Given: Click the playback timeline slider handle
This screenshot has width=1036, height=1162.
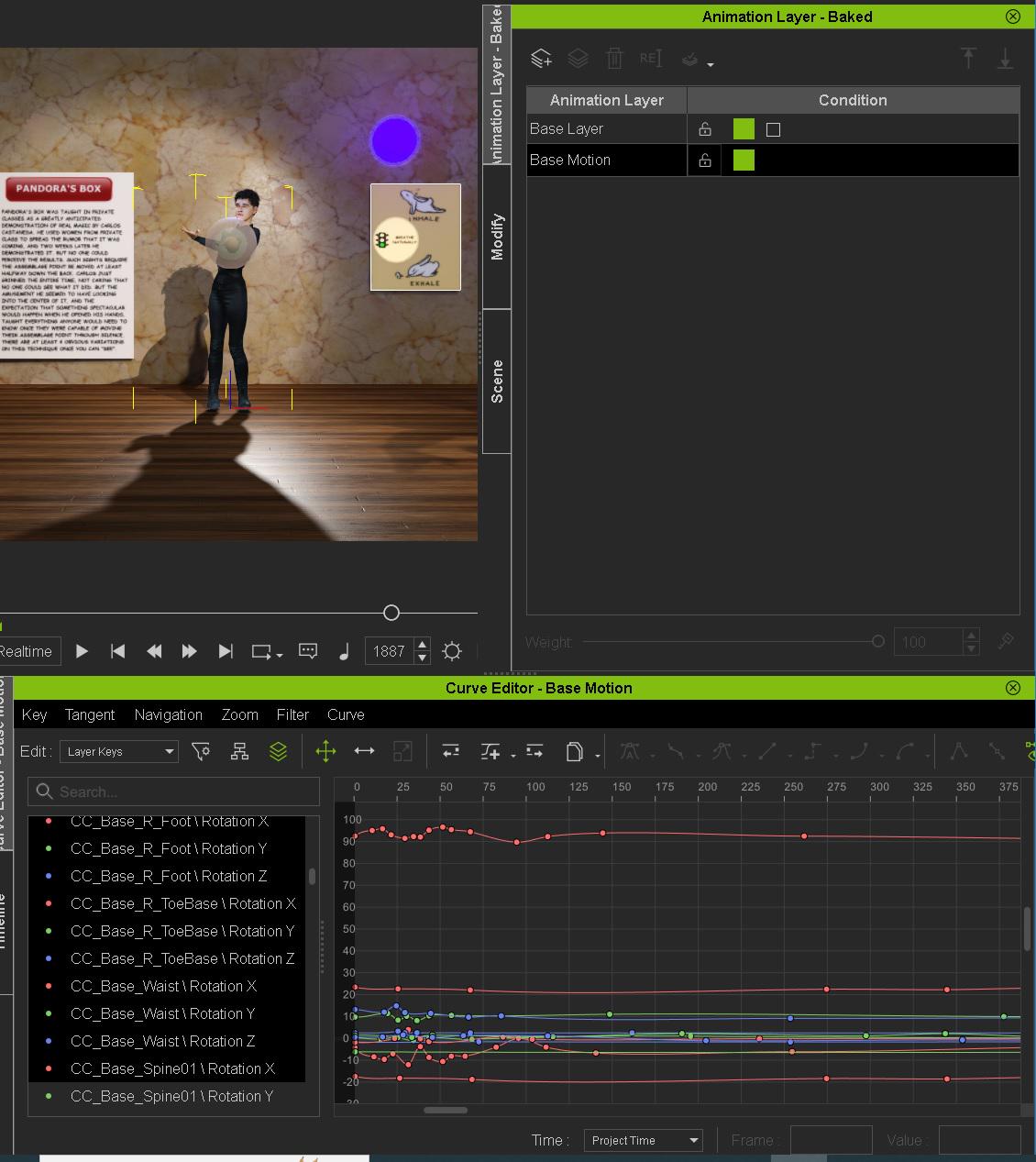Looking at the screenshot, I should click(391, 613).
